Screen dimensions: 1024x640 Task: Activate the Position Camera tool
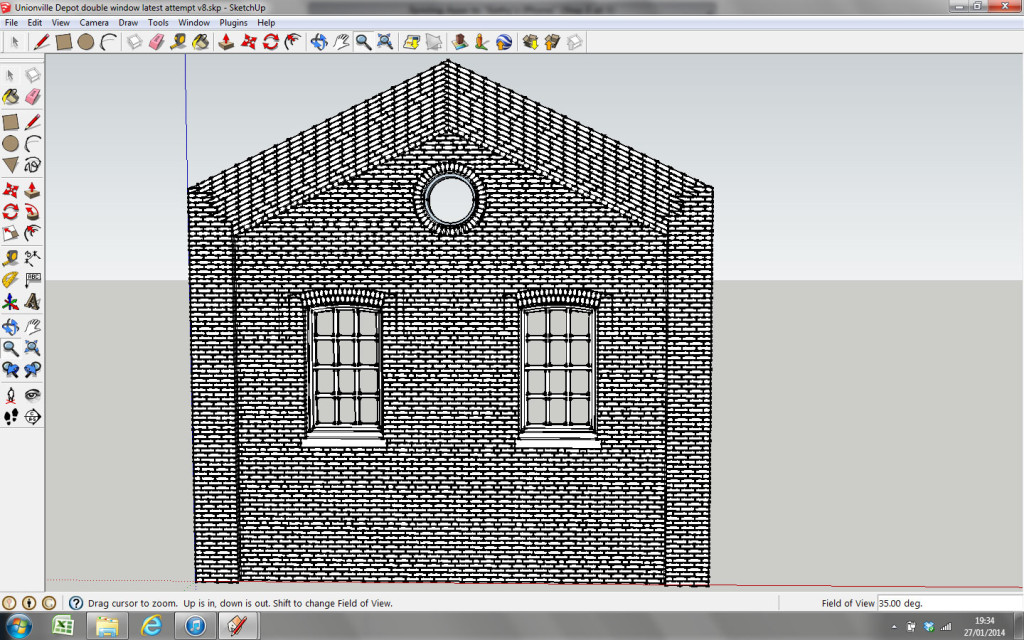click(x=10, y=396)
